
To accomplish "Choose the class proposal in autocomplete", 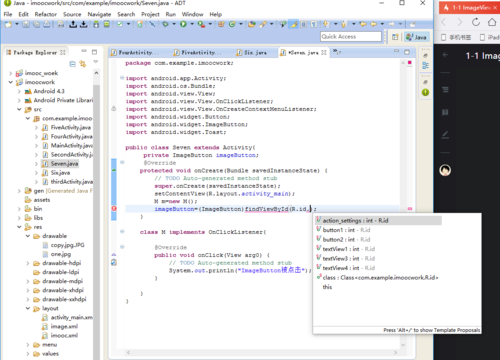I will [378, 277].
